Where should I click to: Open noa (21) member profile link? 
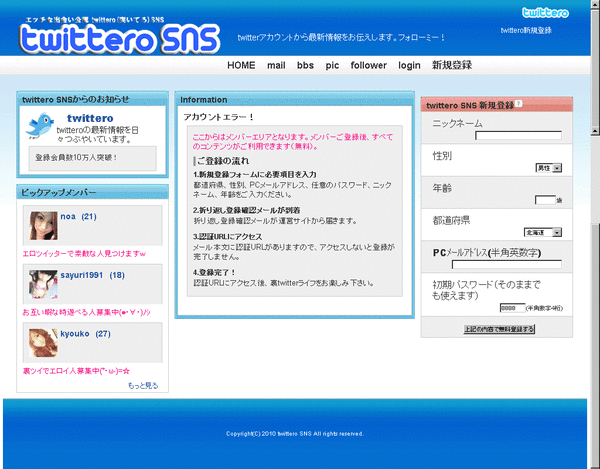pos(78,217)
